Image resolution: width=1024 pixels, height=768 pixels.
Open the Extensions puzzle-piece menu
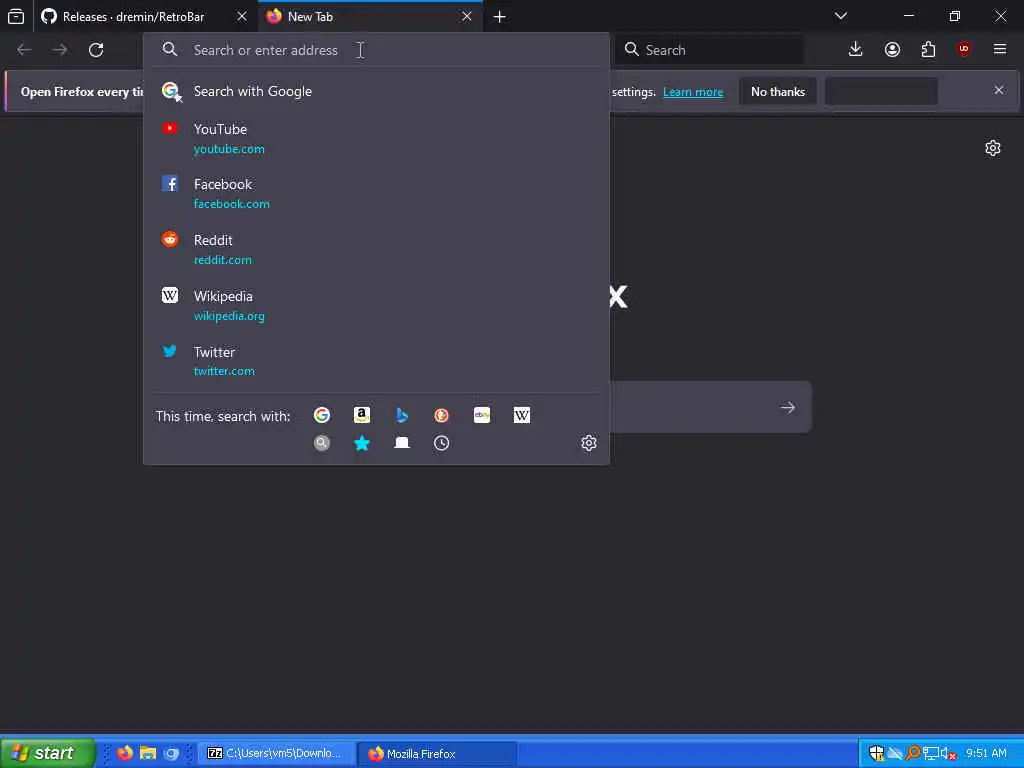click(x=928, y=50)
